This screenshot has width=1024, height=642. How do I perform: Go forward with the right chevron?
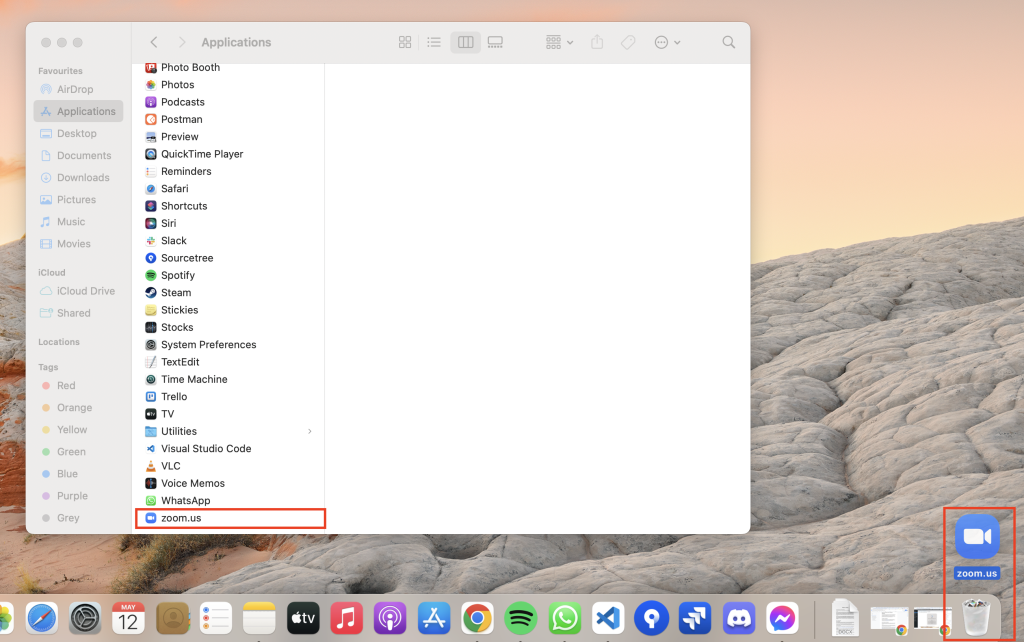[x=182, y=42]
